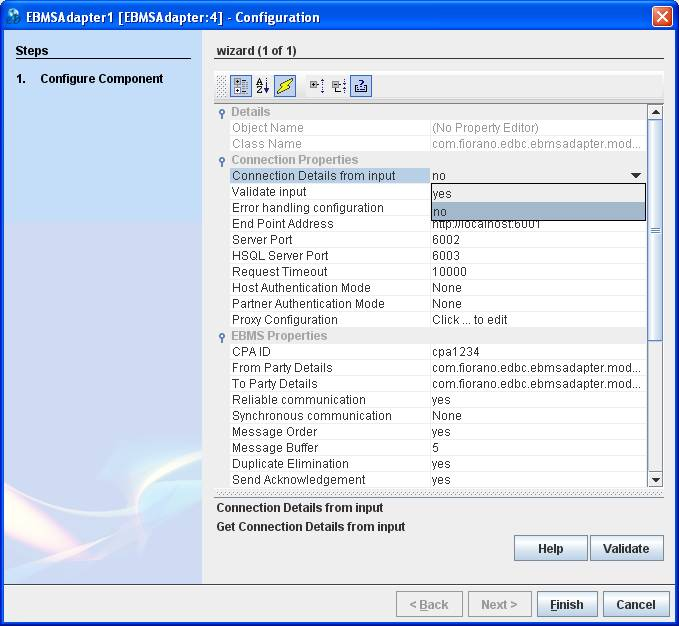Choose 'yes' in the dropdown list

click(x=538, y=194)
